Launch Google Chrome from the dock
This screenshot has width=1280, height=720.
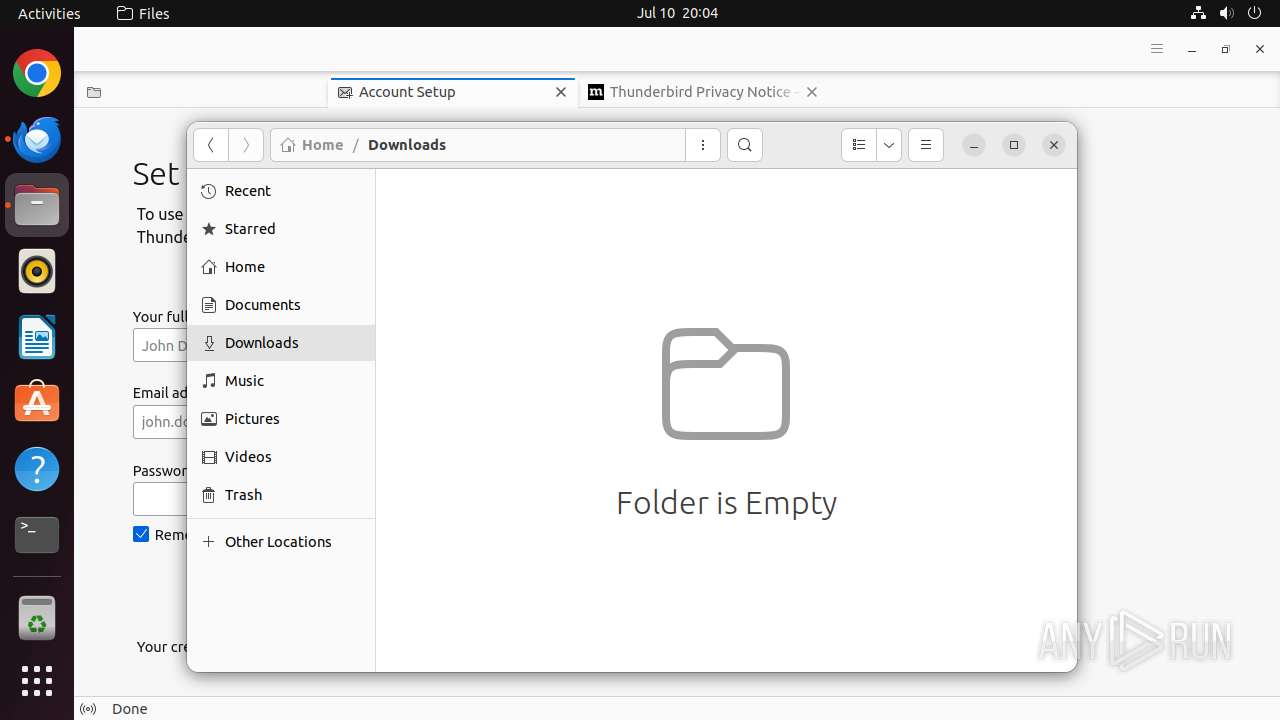point(37,74)
